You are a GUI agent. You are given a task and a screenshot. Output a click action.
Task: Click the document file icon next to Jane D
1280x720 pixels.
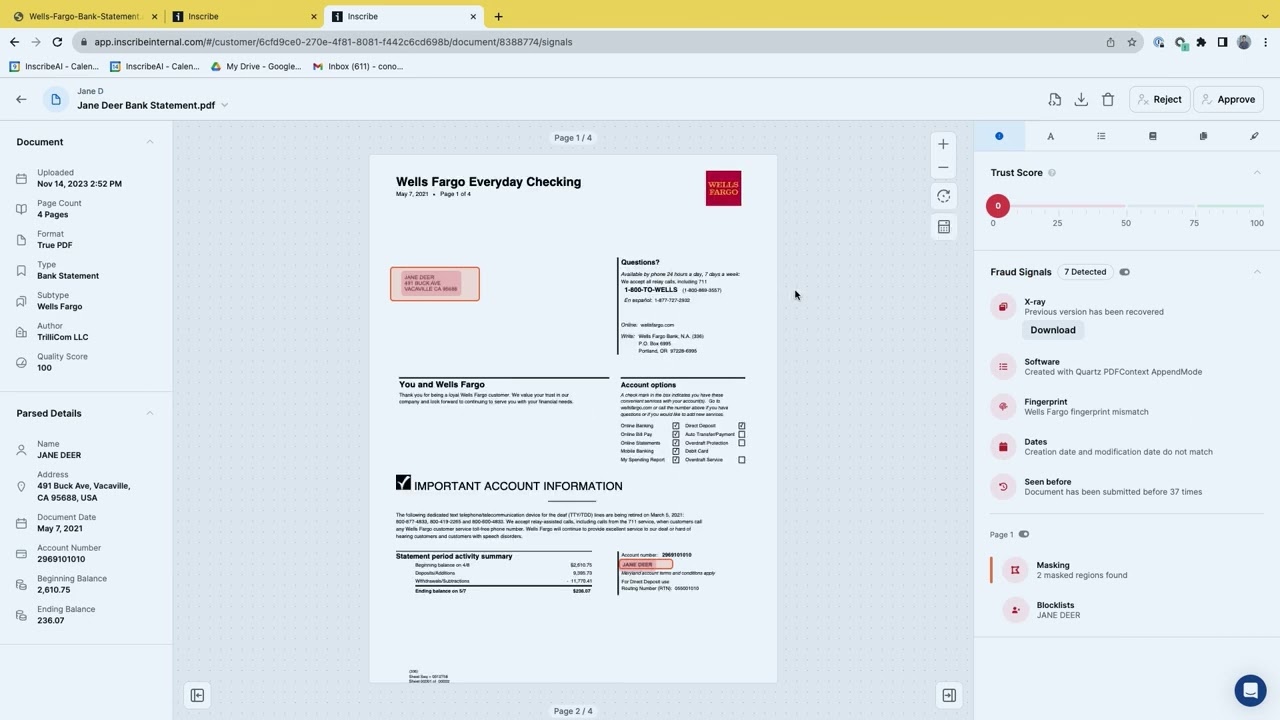56,99
